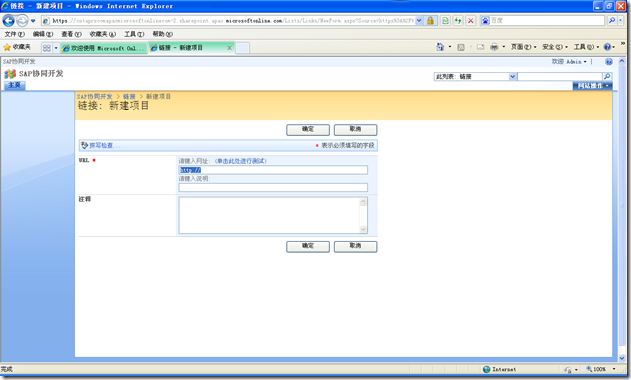Click the SharePoint site search text box
Image resolution: width=631 pixels, height=380 pixels.
[x=560, y=76]
